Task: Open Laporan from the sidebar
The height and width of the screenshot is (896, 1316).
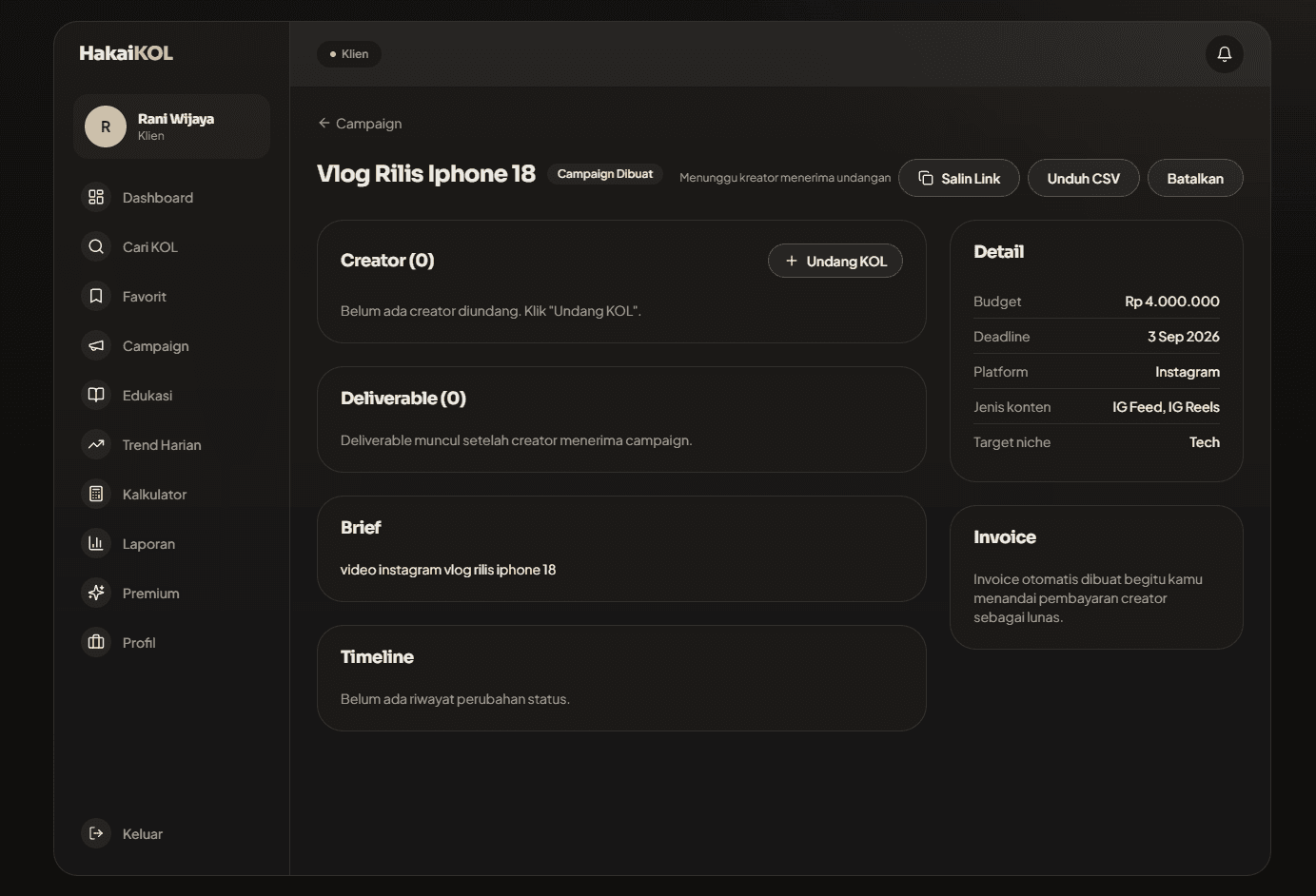Action: pyautogui.click(x=171, y=543)
